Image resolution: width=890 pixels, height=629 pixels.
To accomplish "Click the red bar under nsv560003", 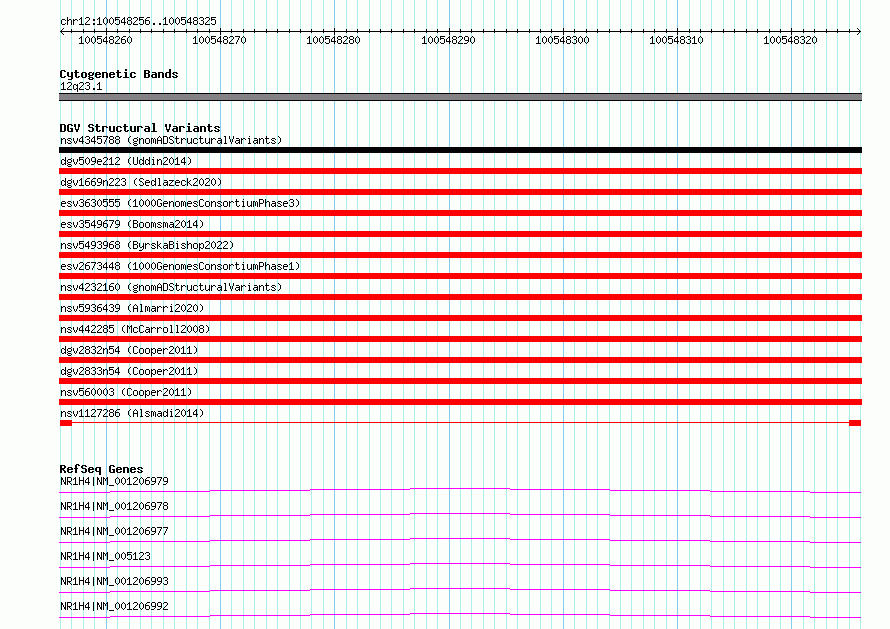I will 460,402.
